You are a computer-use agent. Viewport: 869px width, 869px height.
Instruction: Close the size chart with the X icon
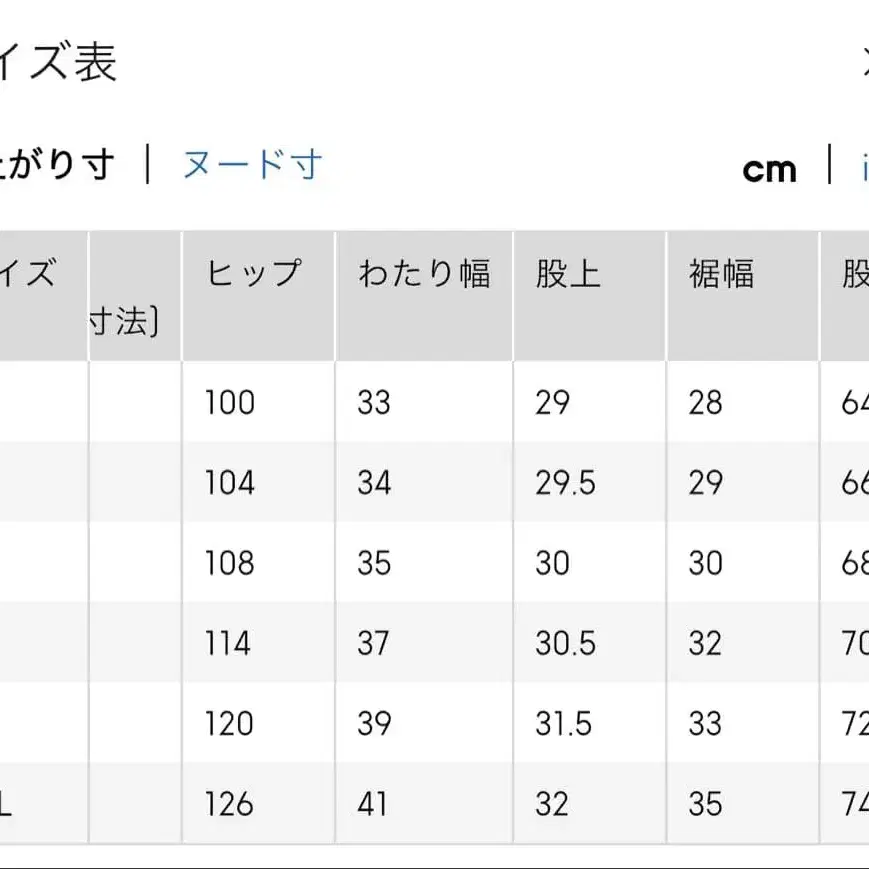[864, 62]
